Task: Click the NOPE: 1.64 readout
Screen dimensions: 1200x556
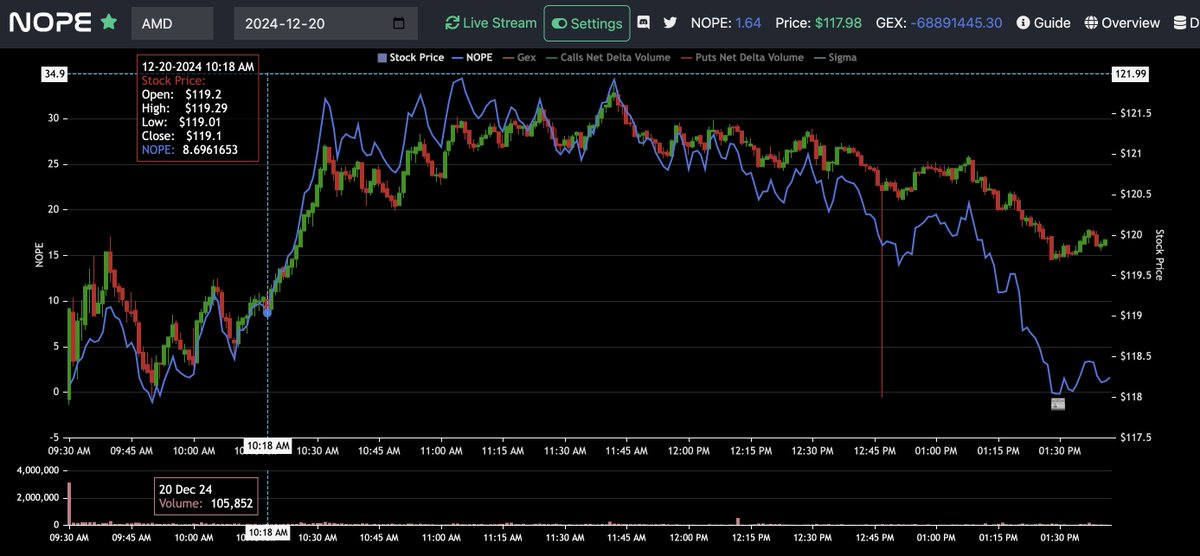Action: point(725,22)
